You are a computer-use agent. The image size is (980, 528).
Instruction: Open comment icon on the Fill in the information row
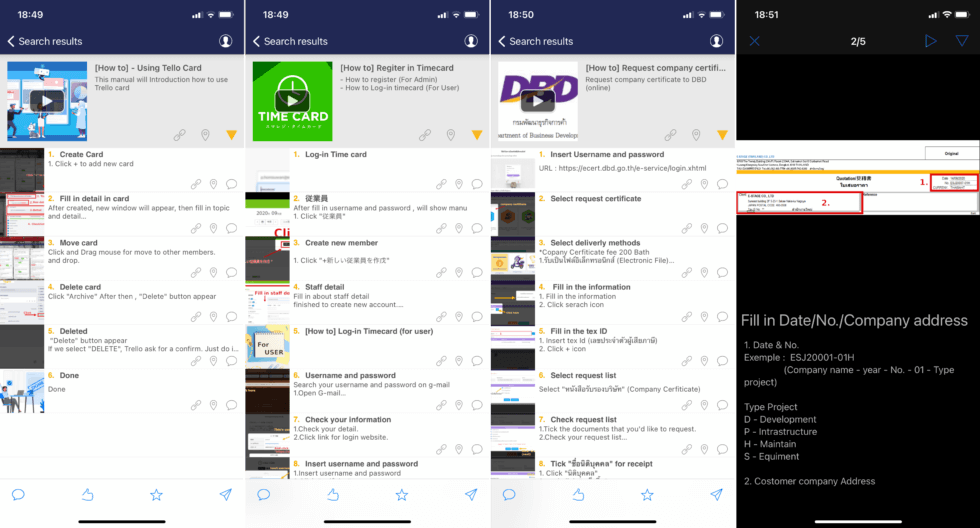(x=722, y=317)
